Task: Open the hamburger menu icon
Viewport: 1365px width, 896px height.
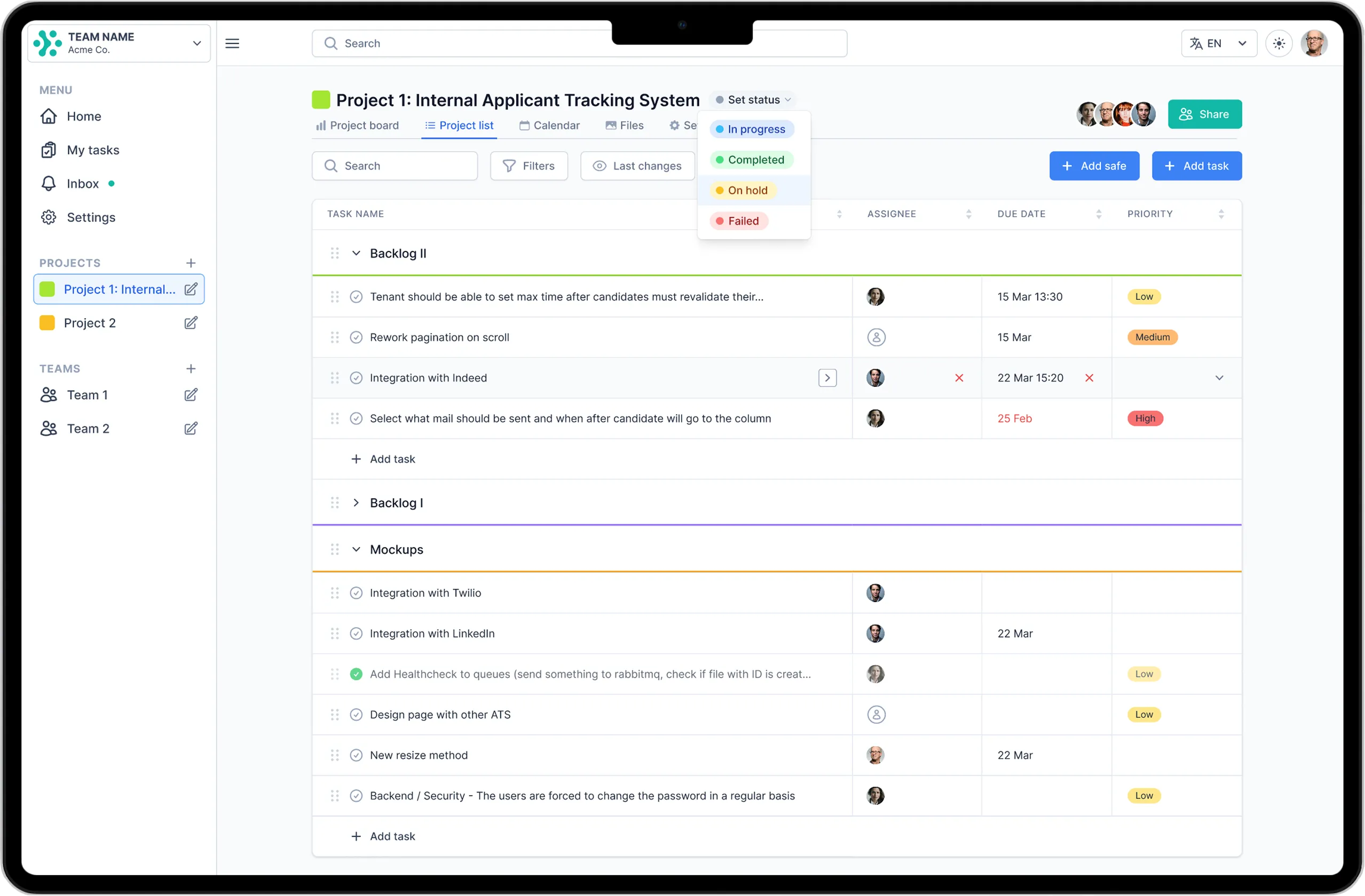Action: [232, 44]
